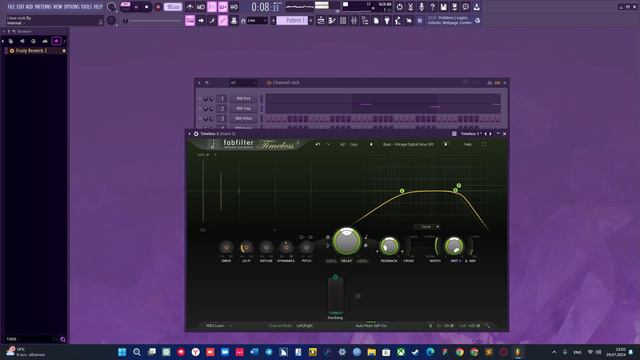Click the note/clip grouping brush icon

point(212,20)
